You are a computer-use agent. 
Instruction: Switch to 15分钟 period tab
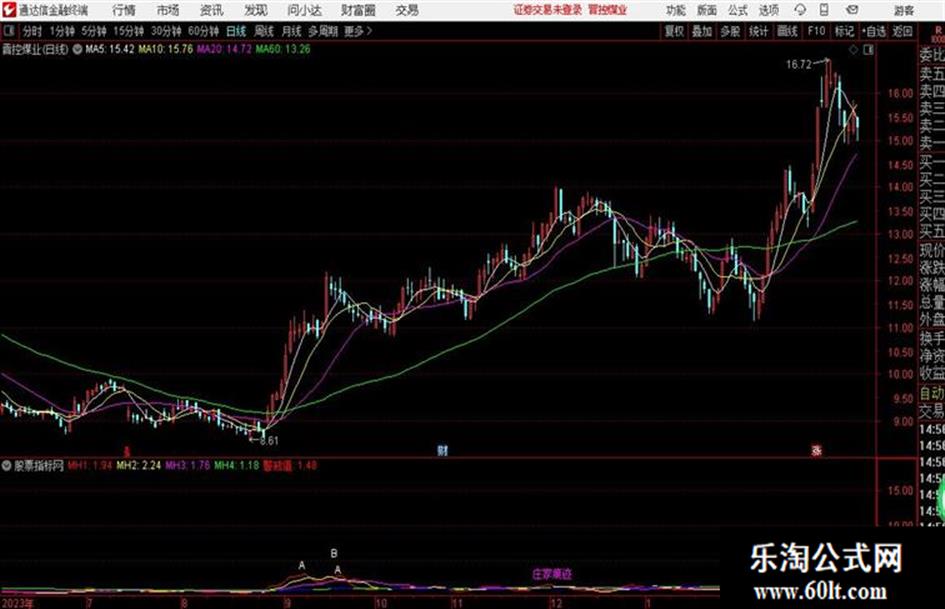[128, 31]
